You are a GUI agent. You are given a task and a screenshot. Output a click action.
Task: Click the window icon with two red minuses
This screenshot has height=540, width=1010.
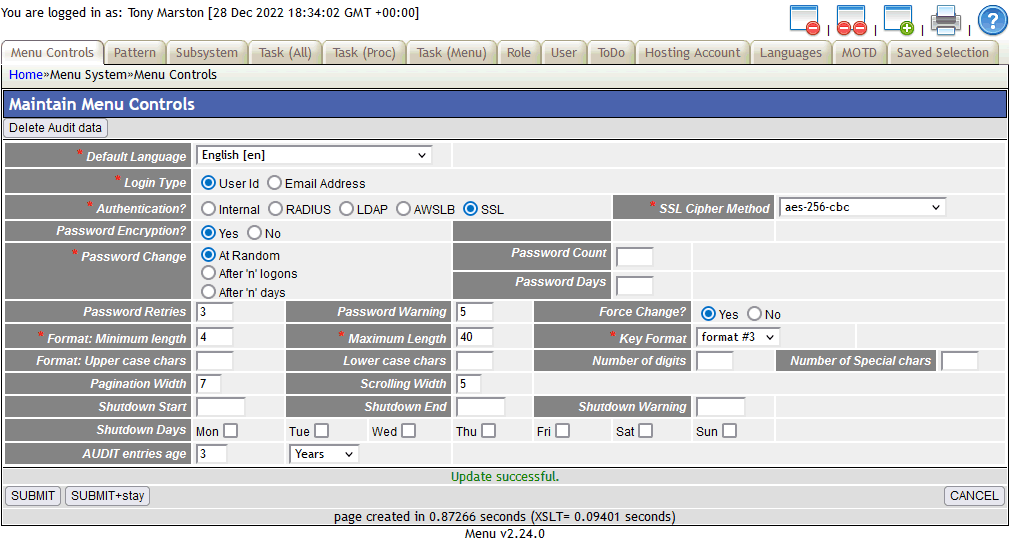point(852,20)
